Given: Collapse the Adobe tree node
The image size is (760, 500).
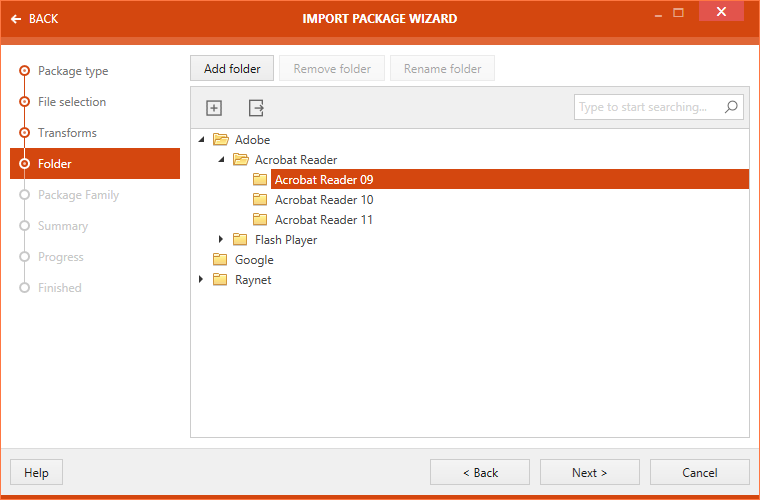Looking at the screenshot, I should [202, 140].
